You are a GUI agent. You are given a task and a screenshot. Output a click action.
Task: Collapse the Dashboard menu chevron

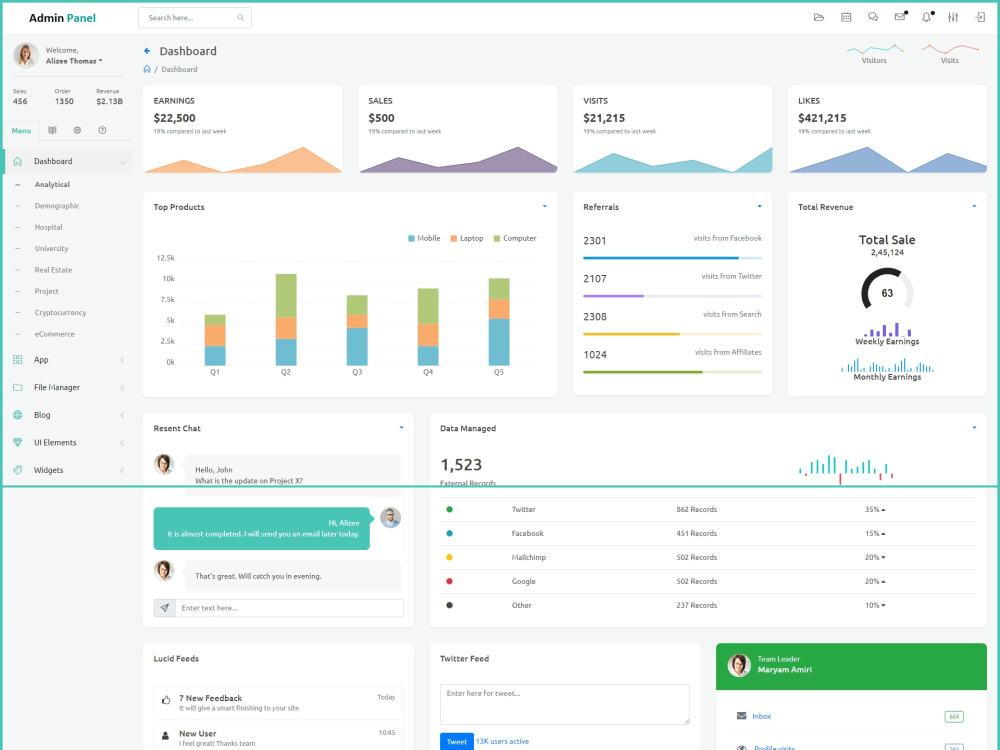[123, 162]
